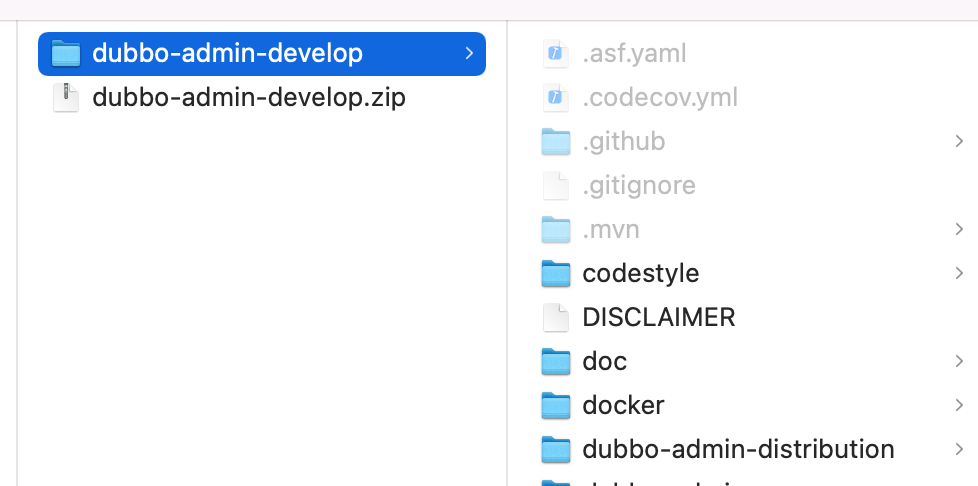Click the .asf.yaml file icon
Image resolution: width=978 pixels, height=486 pixels.
pyautogui.click(x=555, y=54)
